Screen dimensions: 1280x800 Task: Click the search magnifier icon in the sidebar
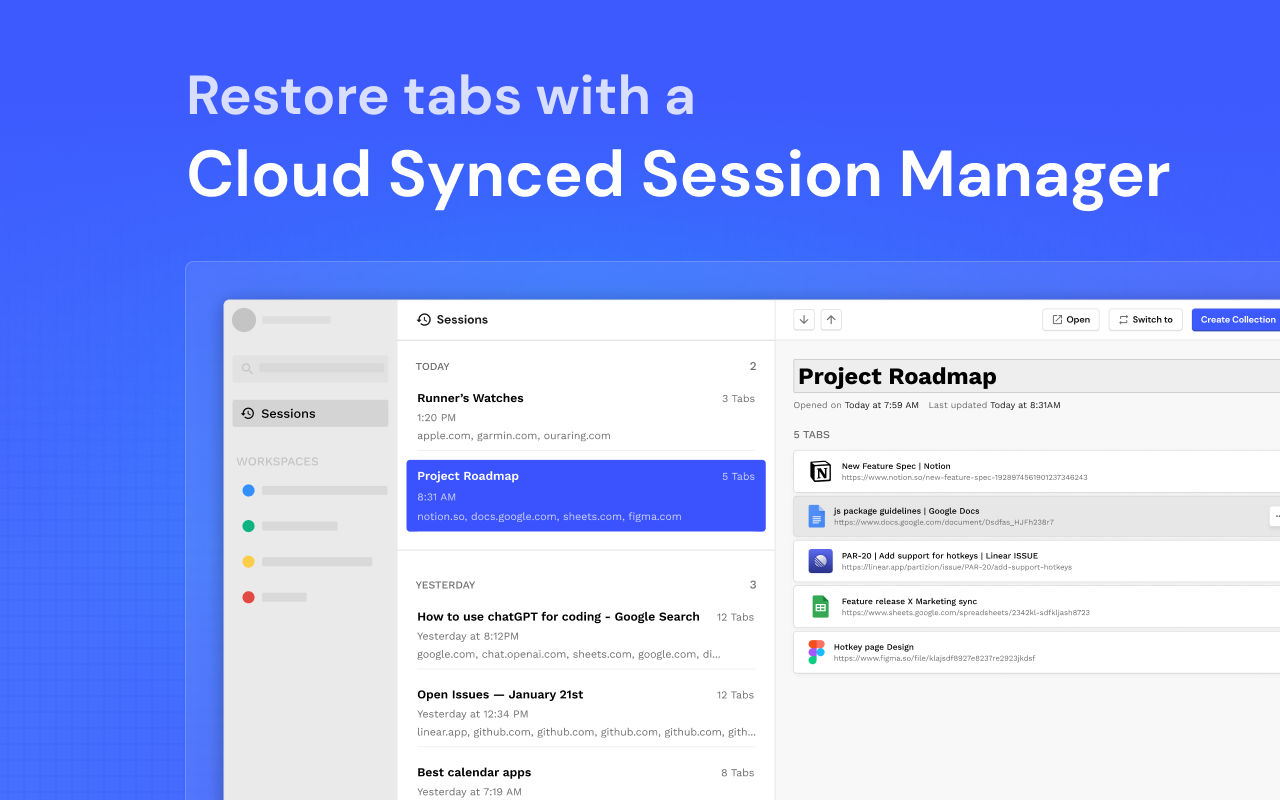click(247, 368)
